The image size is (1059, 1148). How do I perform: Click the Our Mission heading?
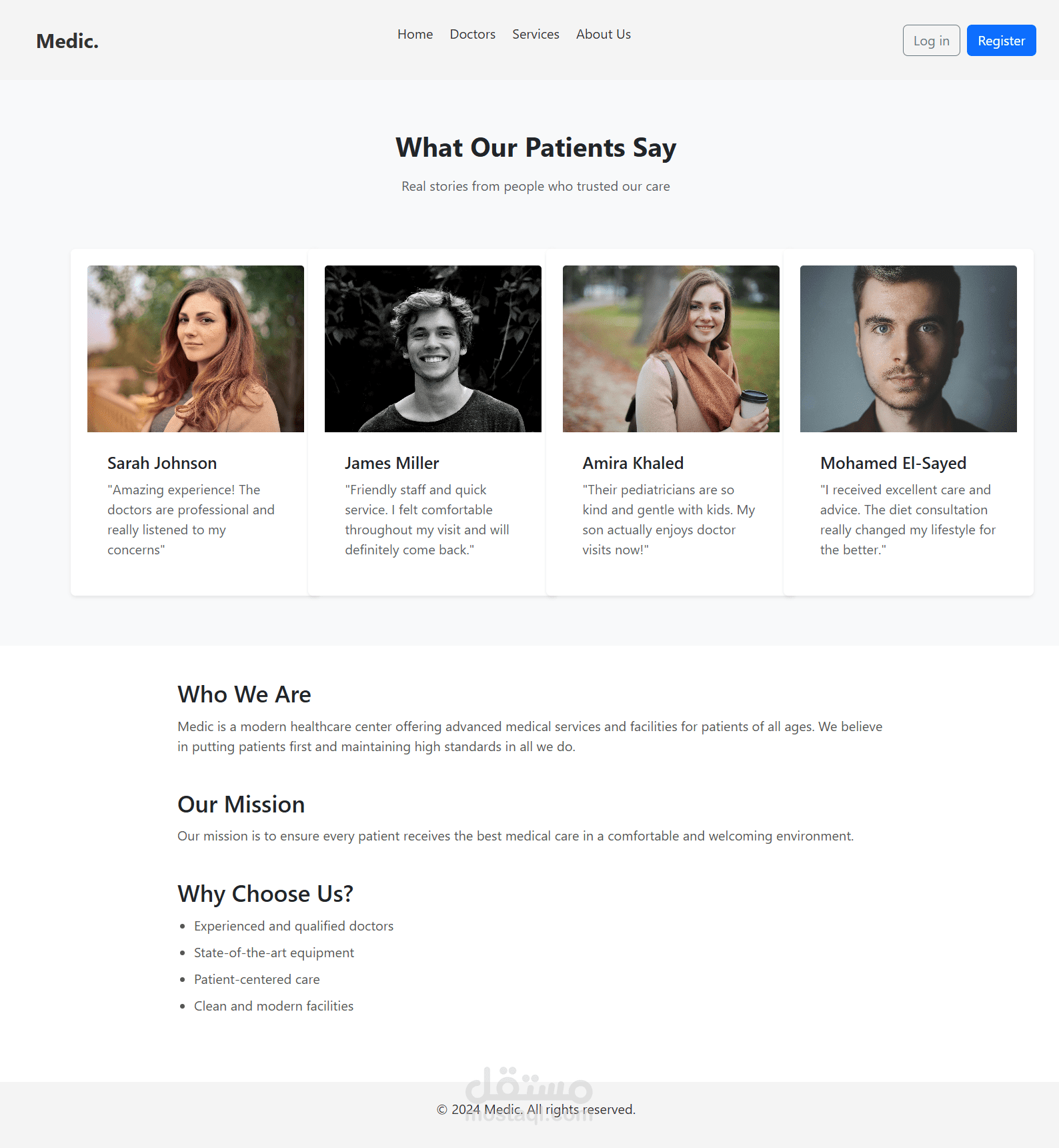click(x=241, y=804)
